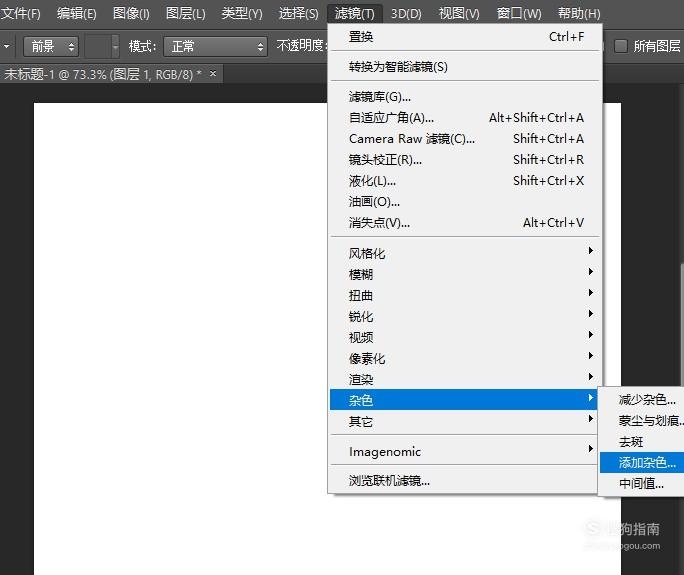Open the 选择(S) menu
This screenshot has width=684, height=575.
click(x=298, y=14)
